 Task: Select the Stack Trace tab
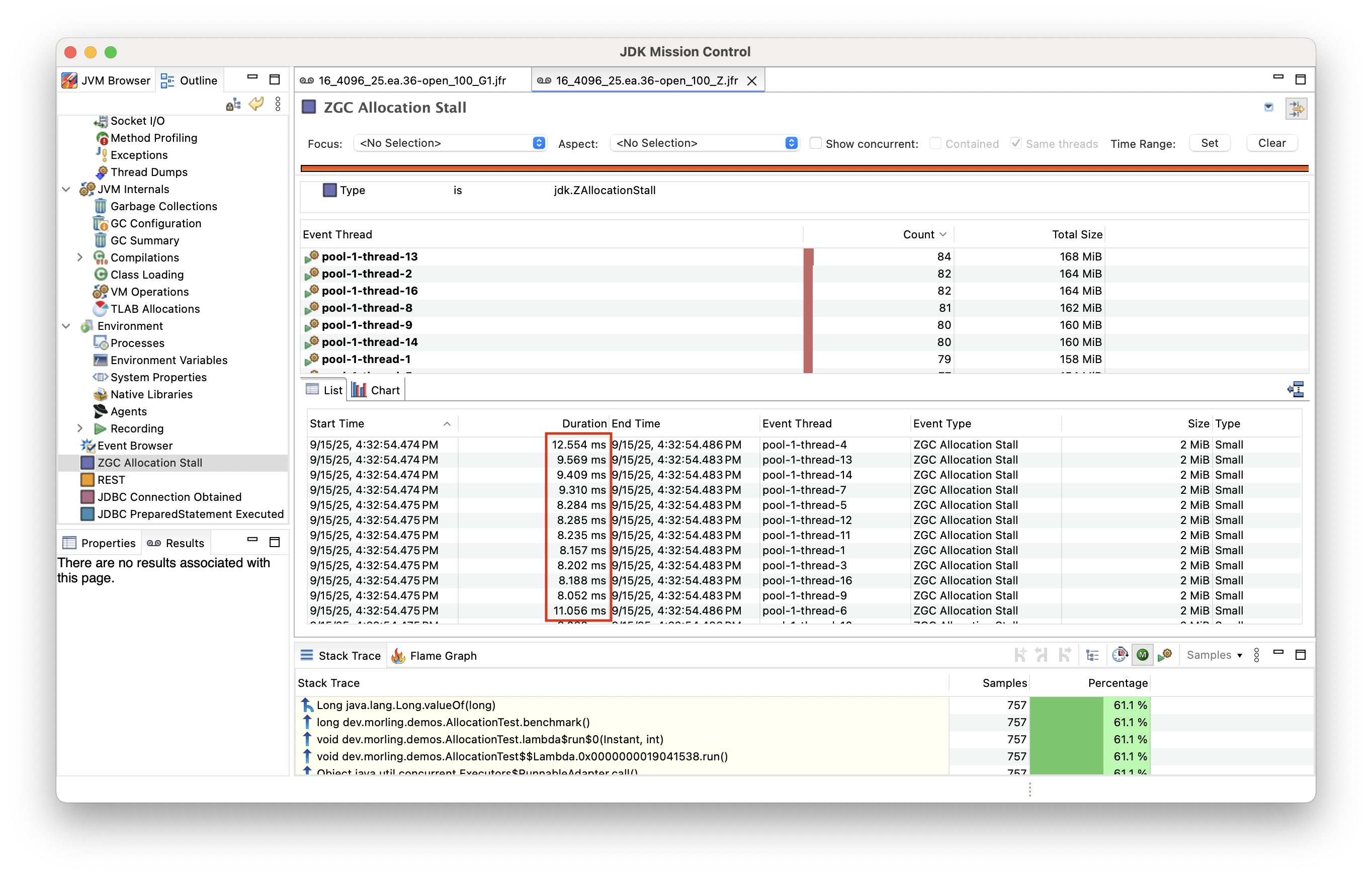tap(340, 656)
